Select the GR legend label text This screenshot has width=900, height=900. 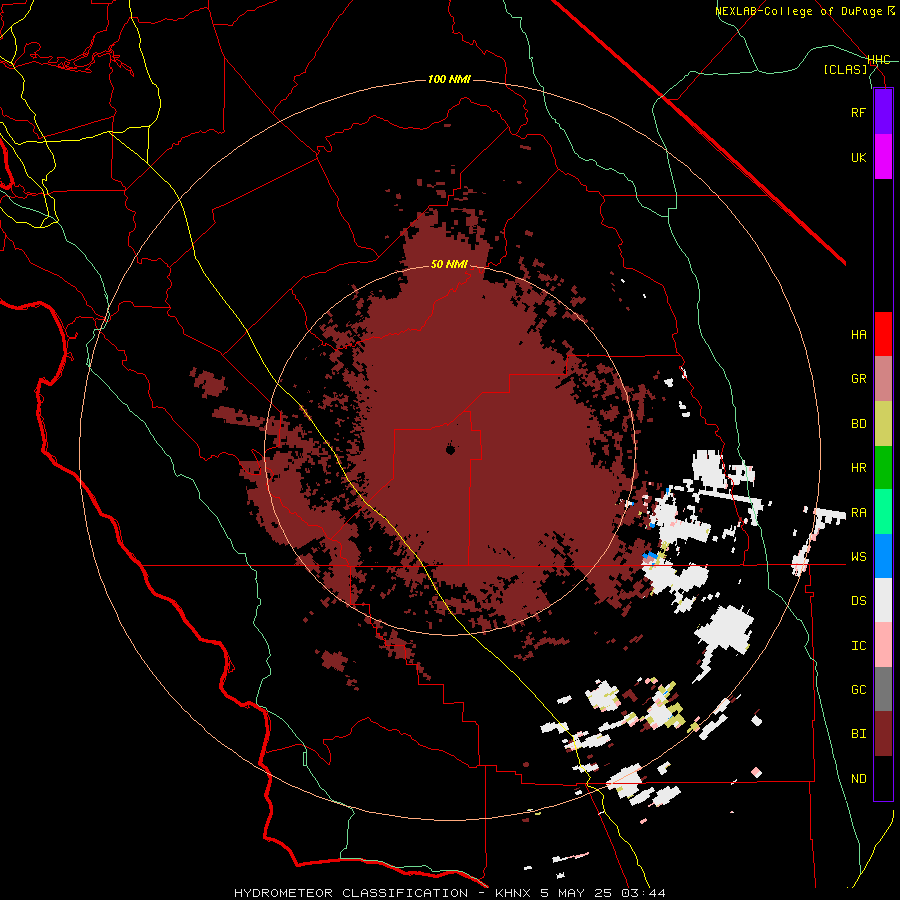(x=858, y=379)
